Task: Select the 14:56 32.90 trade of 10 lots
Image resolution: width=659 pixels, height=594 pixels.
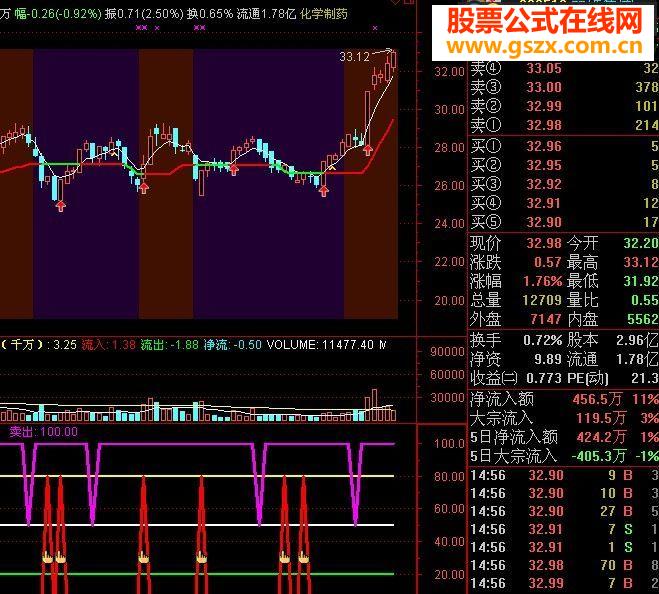Action: point(564,493)
